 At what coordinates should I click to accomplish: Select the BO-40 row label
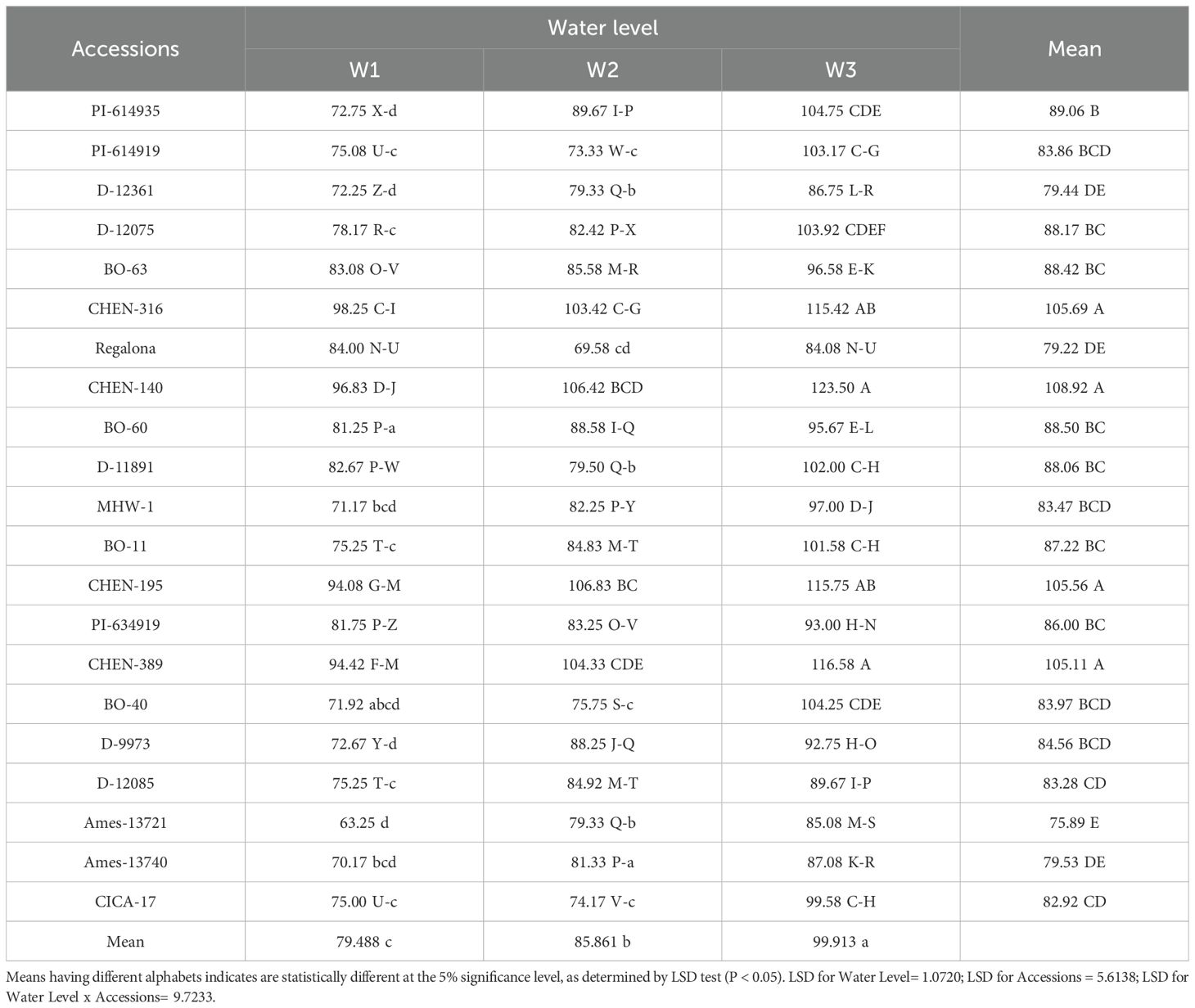pos(125,704)
